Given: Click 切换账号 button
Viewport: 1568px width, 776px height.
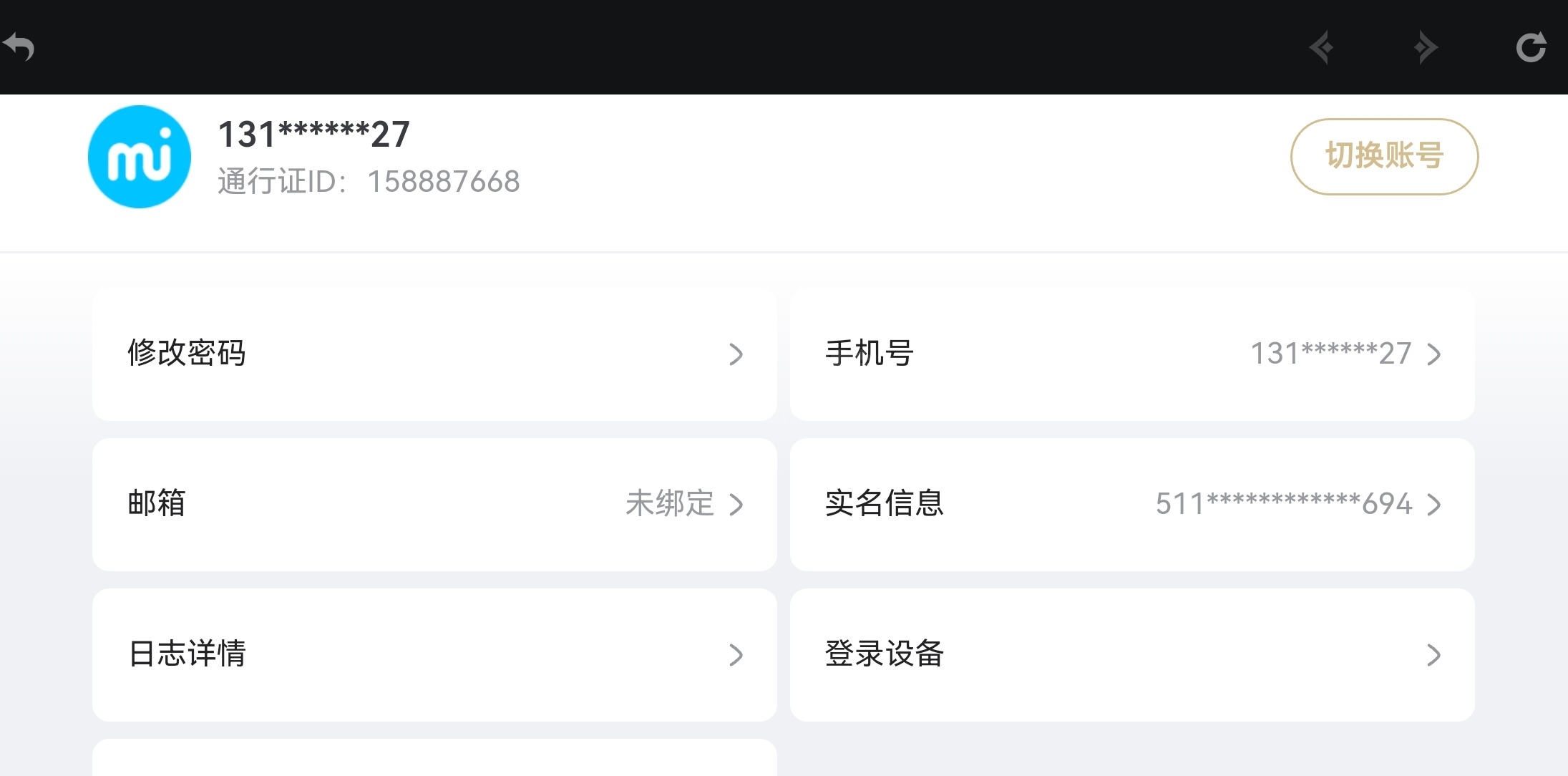Looking at the screenshot, I should [x=1384, y=156].
